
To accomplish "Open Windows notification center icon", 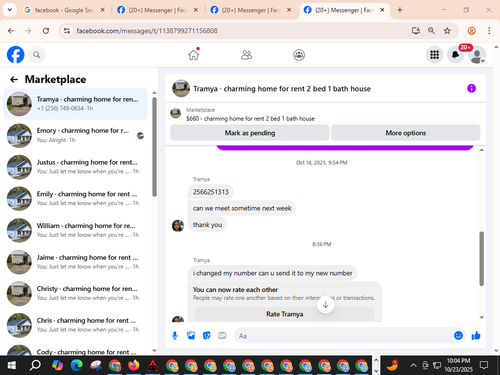I will point(484,365).
